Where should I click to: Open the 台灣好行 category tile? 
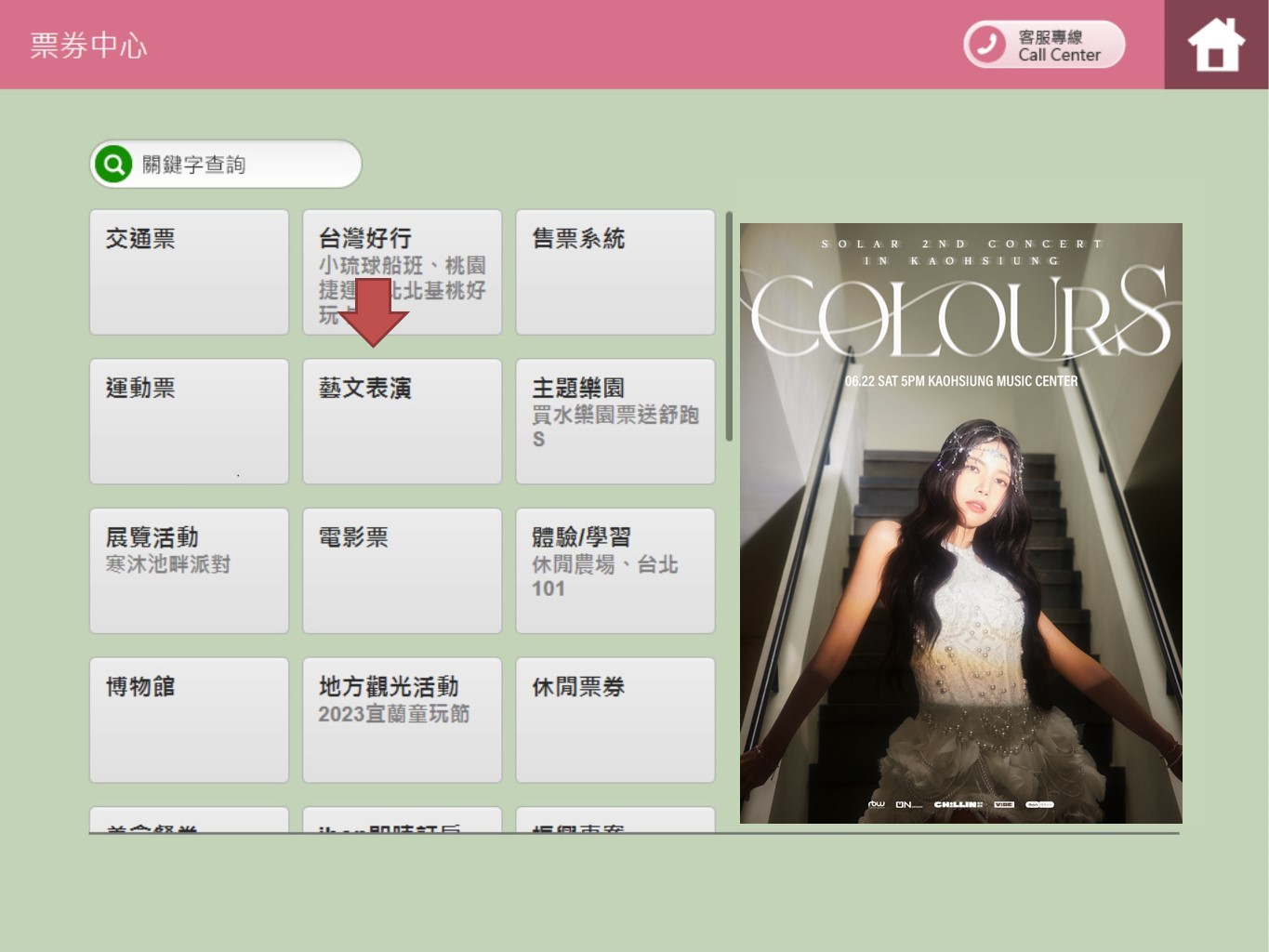click(x=403, y=272)
